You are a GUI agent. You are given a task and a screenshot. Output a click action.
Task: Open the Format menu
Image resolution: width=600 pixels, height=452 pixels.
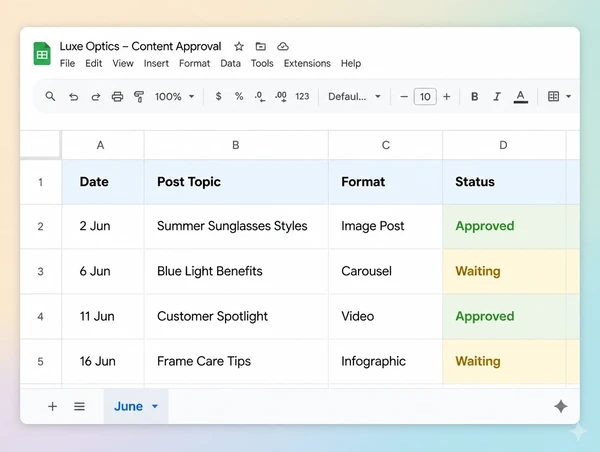click(x=194, y=63)
